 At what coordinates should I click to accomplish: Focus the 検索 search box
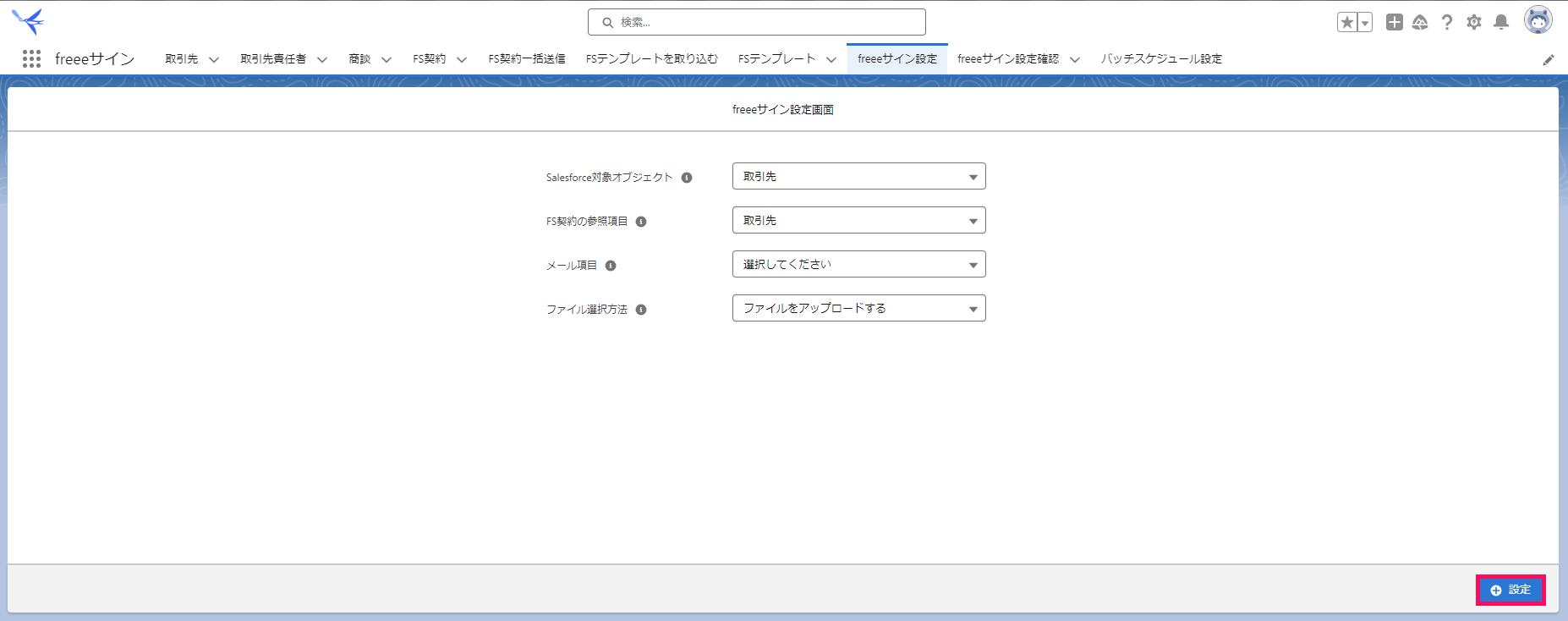(757, 22)
